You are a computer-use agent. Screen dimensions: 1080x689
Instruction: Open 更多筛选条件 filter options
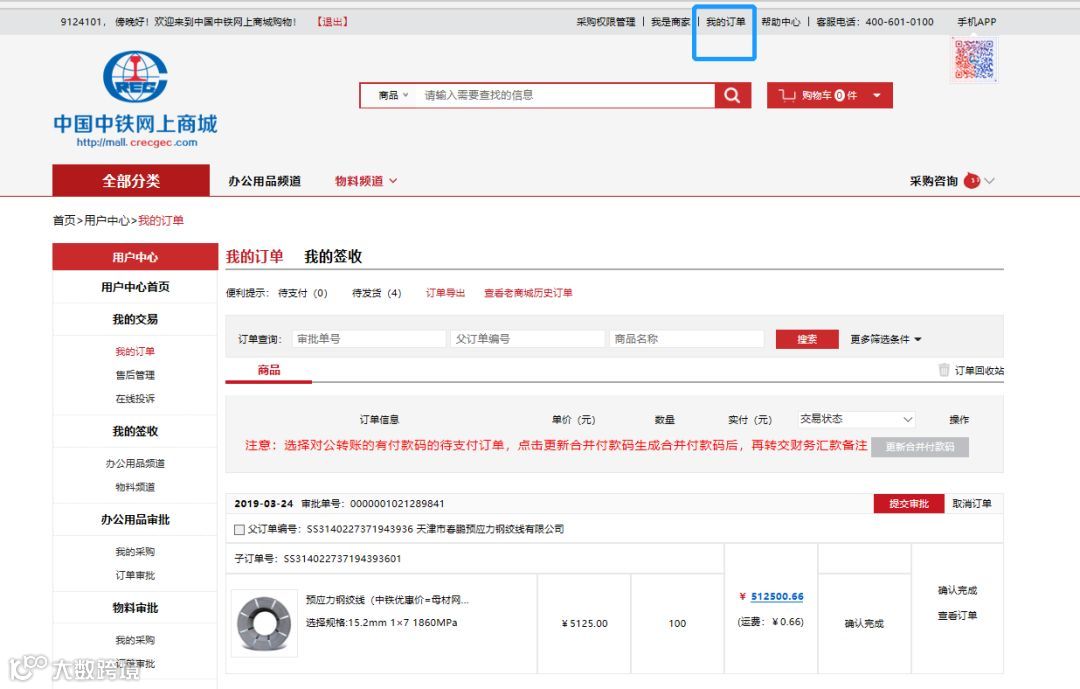coord(886,339)
